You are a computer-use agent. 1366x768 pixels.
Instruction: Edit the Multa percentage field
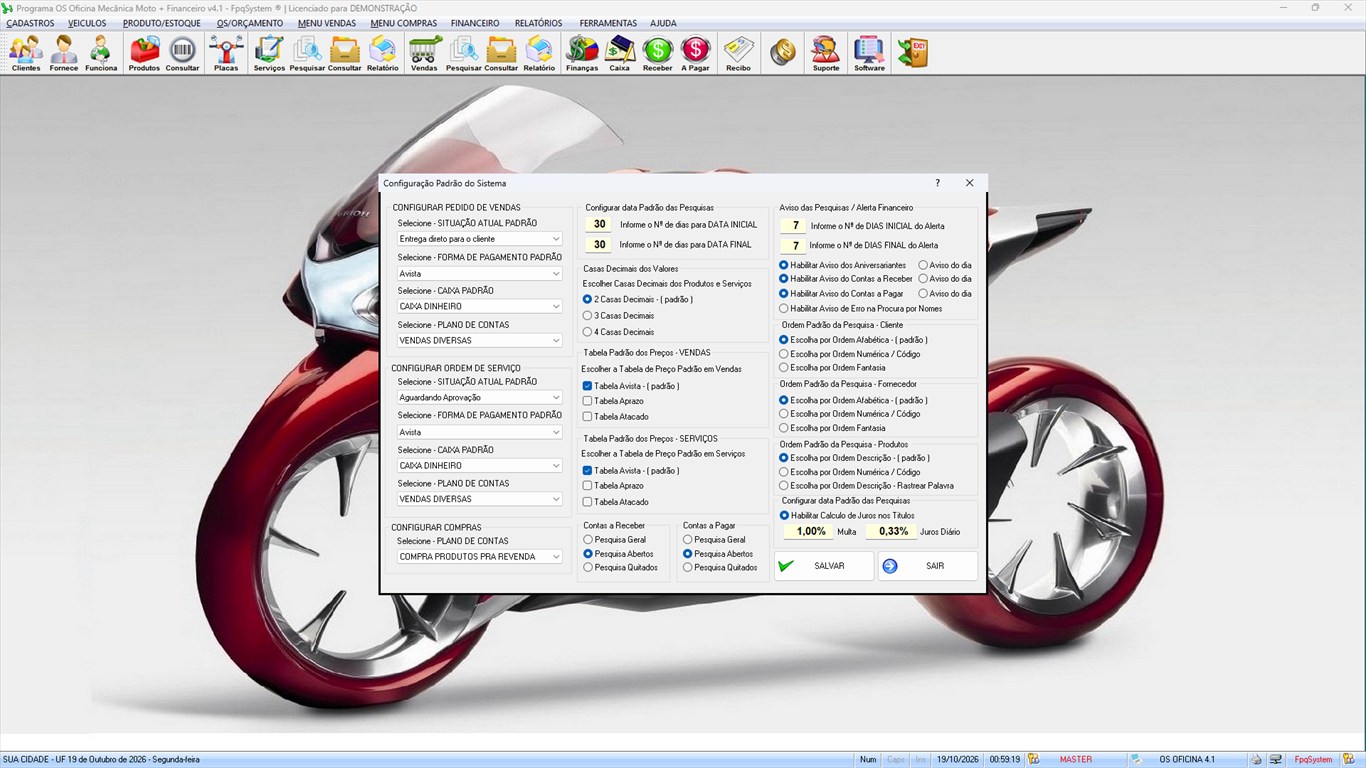point(808,532)
